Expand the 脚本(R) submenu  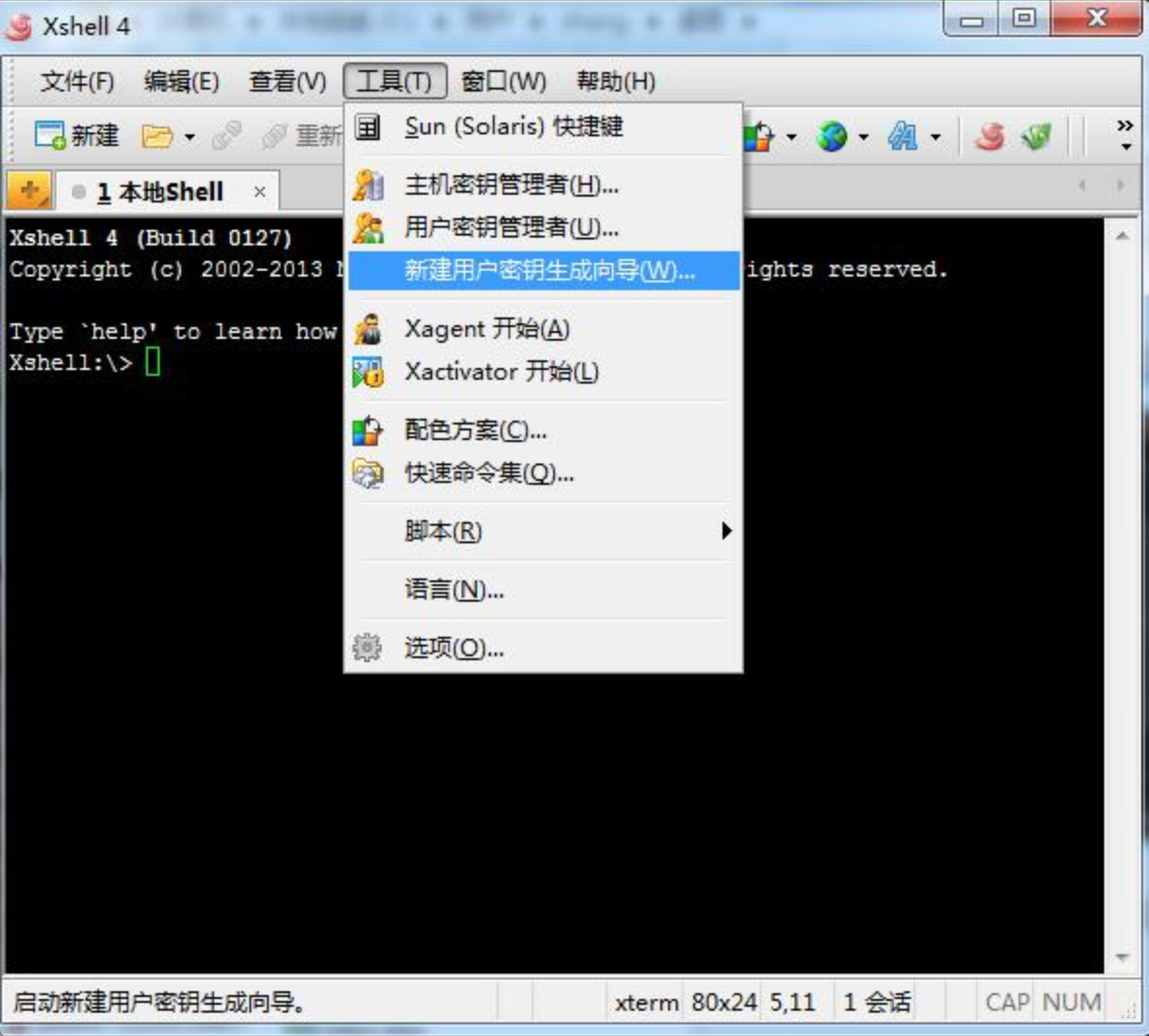tap(543, 532)
